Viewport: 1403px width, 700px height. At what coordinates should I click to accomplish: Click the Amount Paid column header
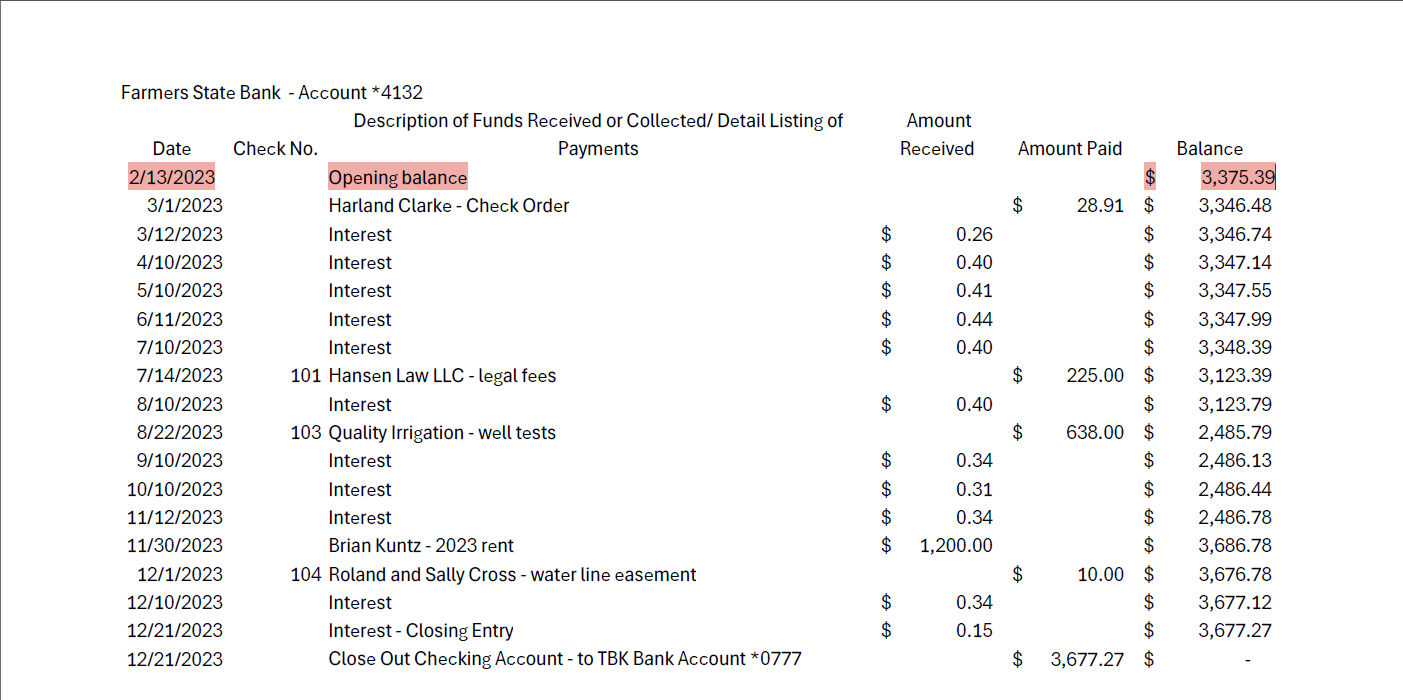1070,149
